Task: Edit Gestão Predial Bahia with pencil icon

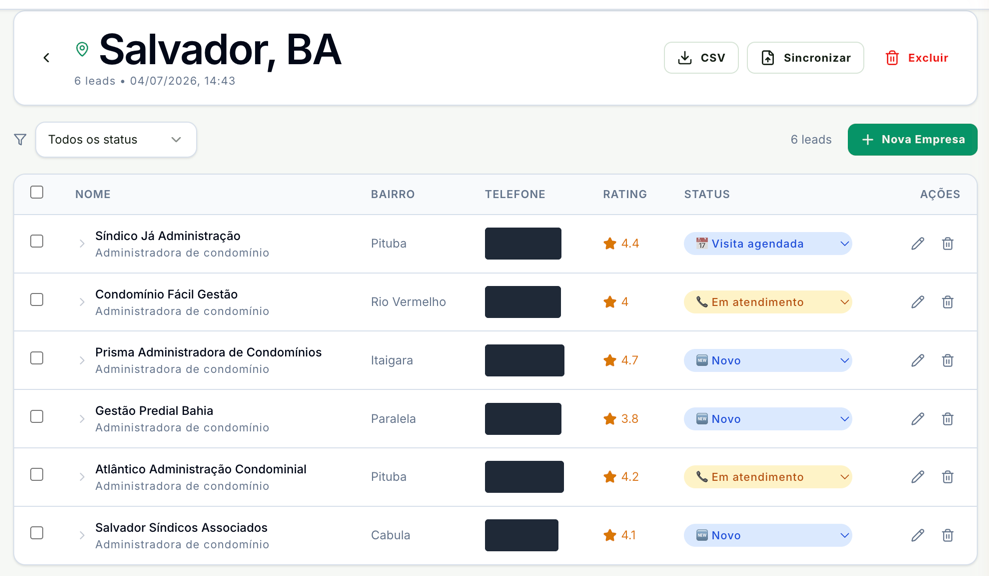Action: tap(918, 419)
